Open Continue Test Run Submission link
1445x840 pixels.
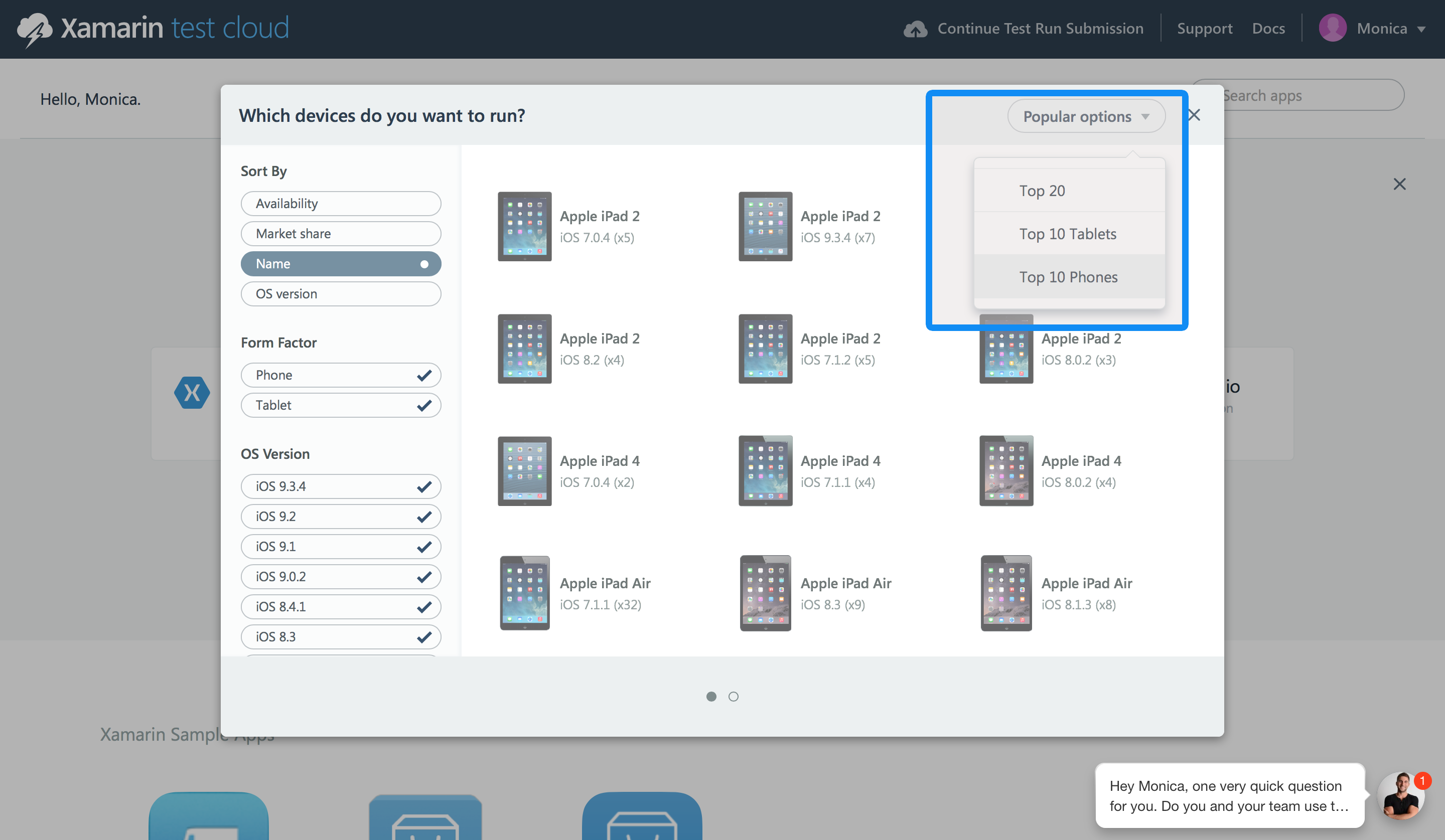[x=1040, y=29]
